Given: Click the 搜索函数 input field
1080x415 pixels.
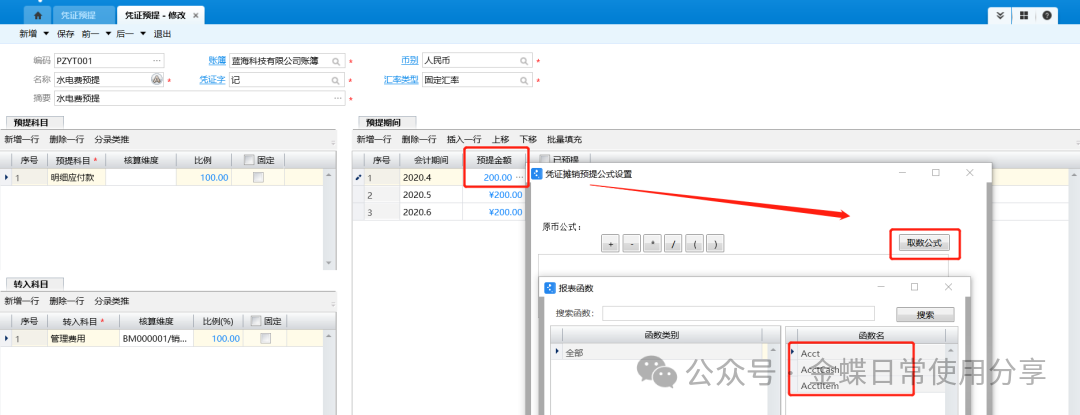Looking at the screenshot, I should (737, 314).
